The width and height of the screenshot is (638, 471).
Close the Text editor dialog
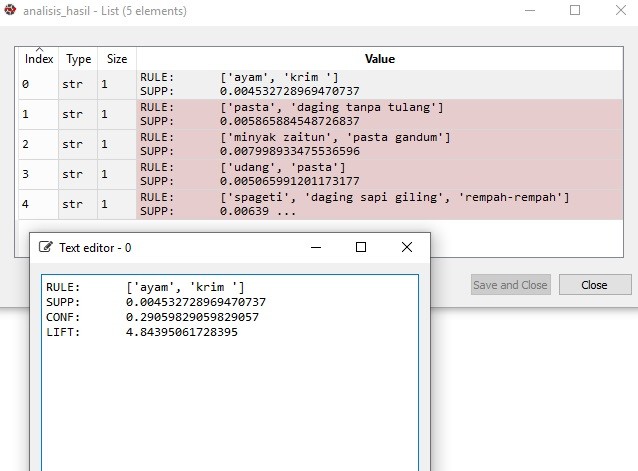[406, 247]
